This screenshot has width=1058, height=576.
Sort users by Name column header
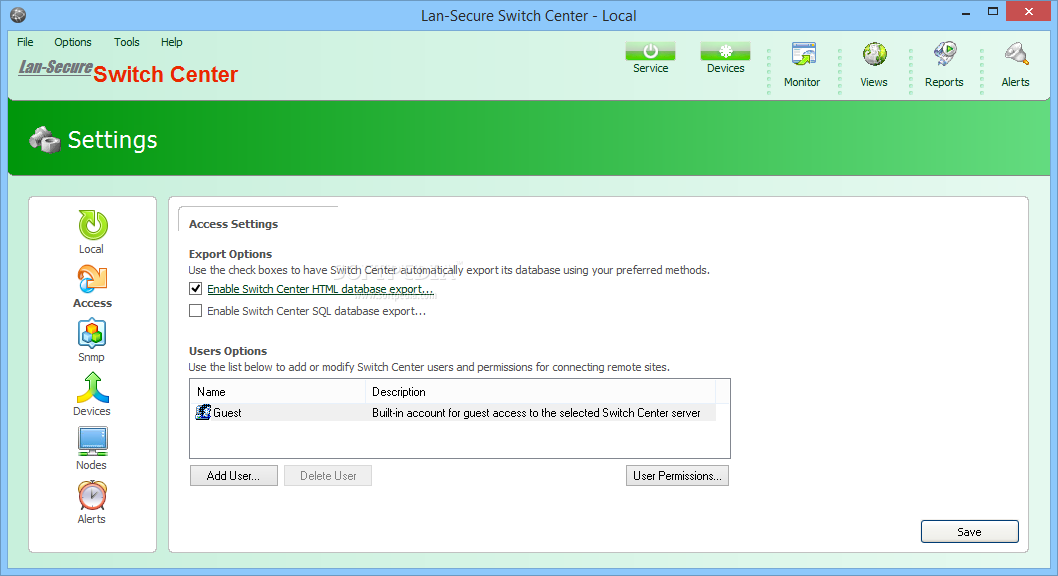(277, 391)
